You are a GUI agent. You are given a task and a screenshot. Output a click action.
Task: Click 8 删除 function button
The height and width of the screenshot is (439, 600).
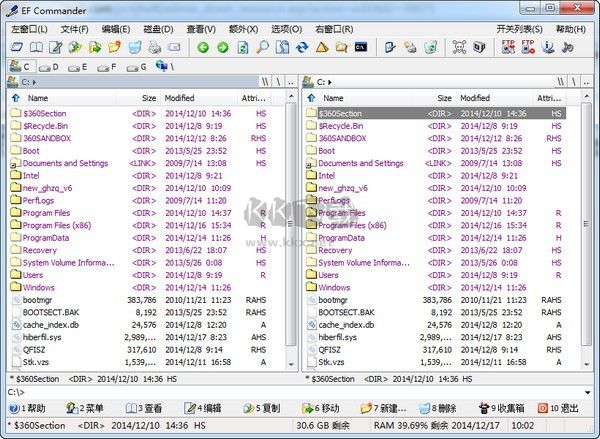[x=438, y=408]
